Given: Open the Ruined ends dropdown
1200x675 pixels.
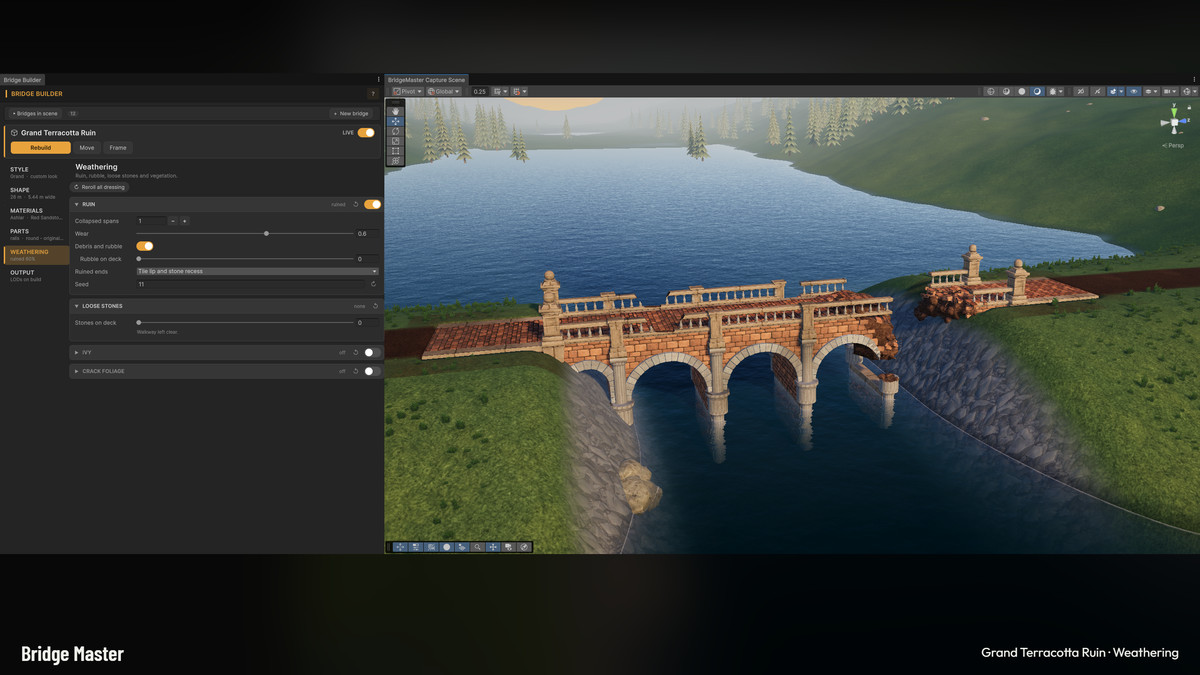Looking at the screenshot, I should [x=257, y=271].
